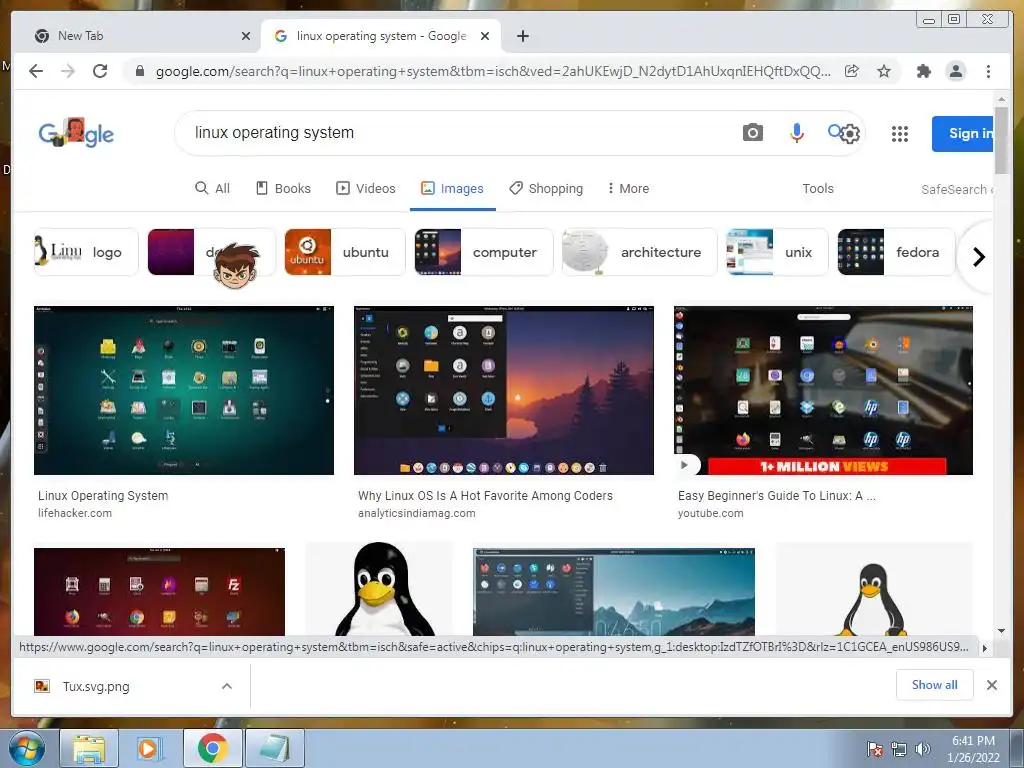Open lifehacker Linux Operating System image
1024x768 pixels.
184,390
